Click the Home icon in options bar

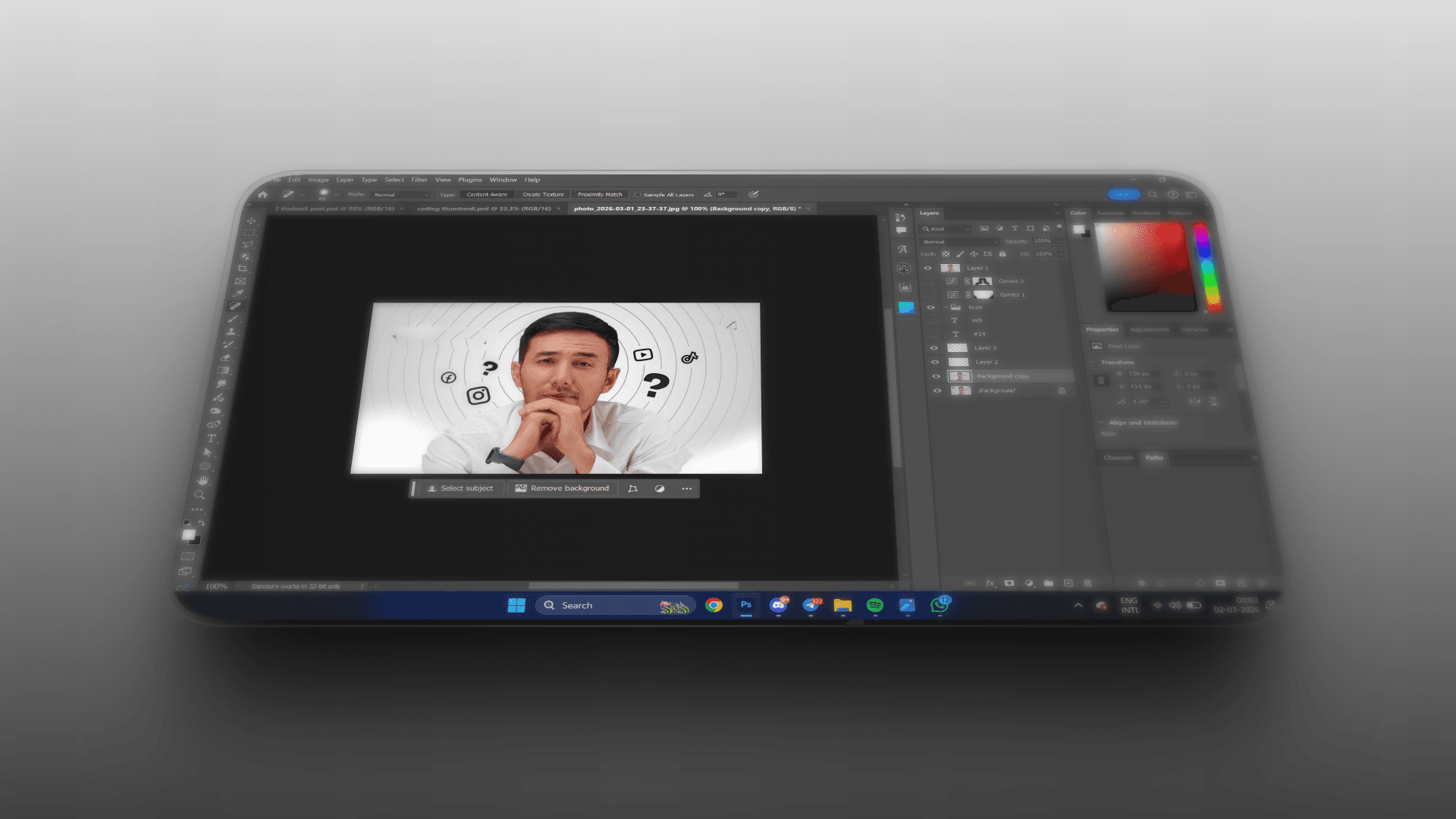pos(262,195)
